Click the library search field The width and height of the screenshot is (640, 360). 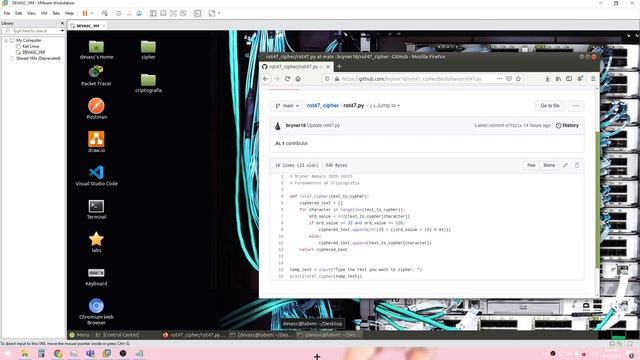pos(31,31)
